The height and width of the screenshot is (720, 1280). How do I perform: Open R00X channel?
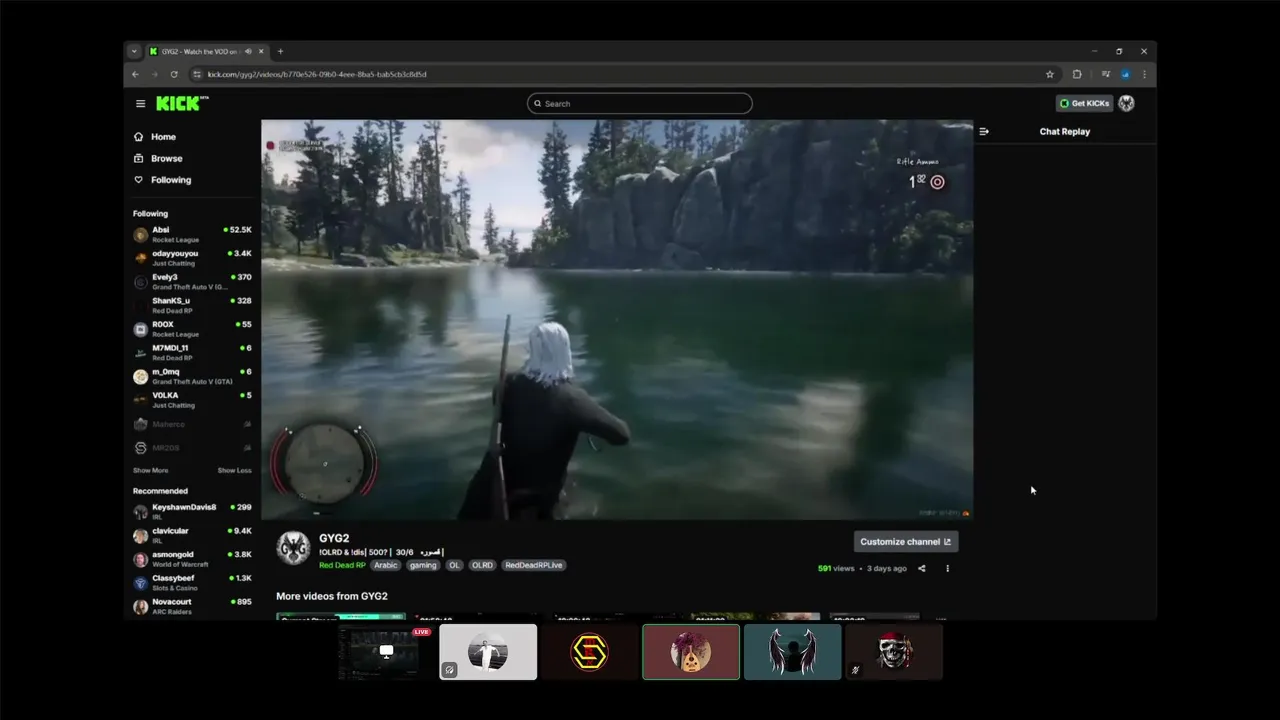coord(192,329)
